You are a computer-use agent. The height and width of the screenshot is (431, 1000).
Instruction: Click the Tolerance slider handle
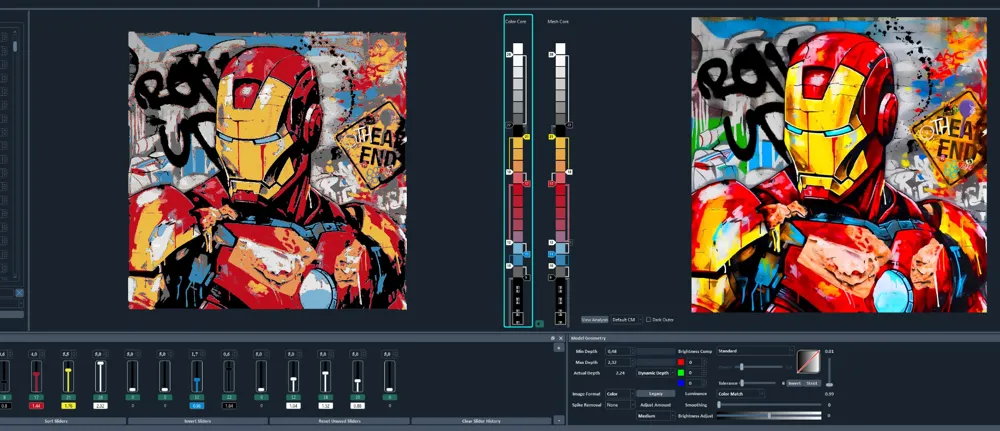(x=741, y=383)
